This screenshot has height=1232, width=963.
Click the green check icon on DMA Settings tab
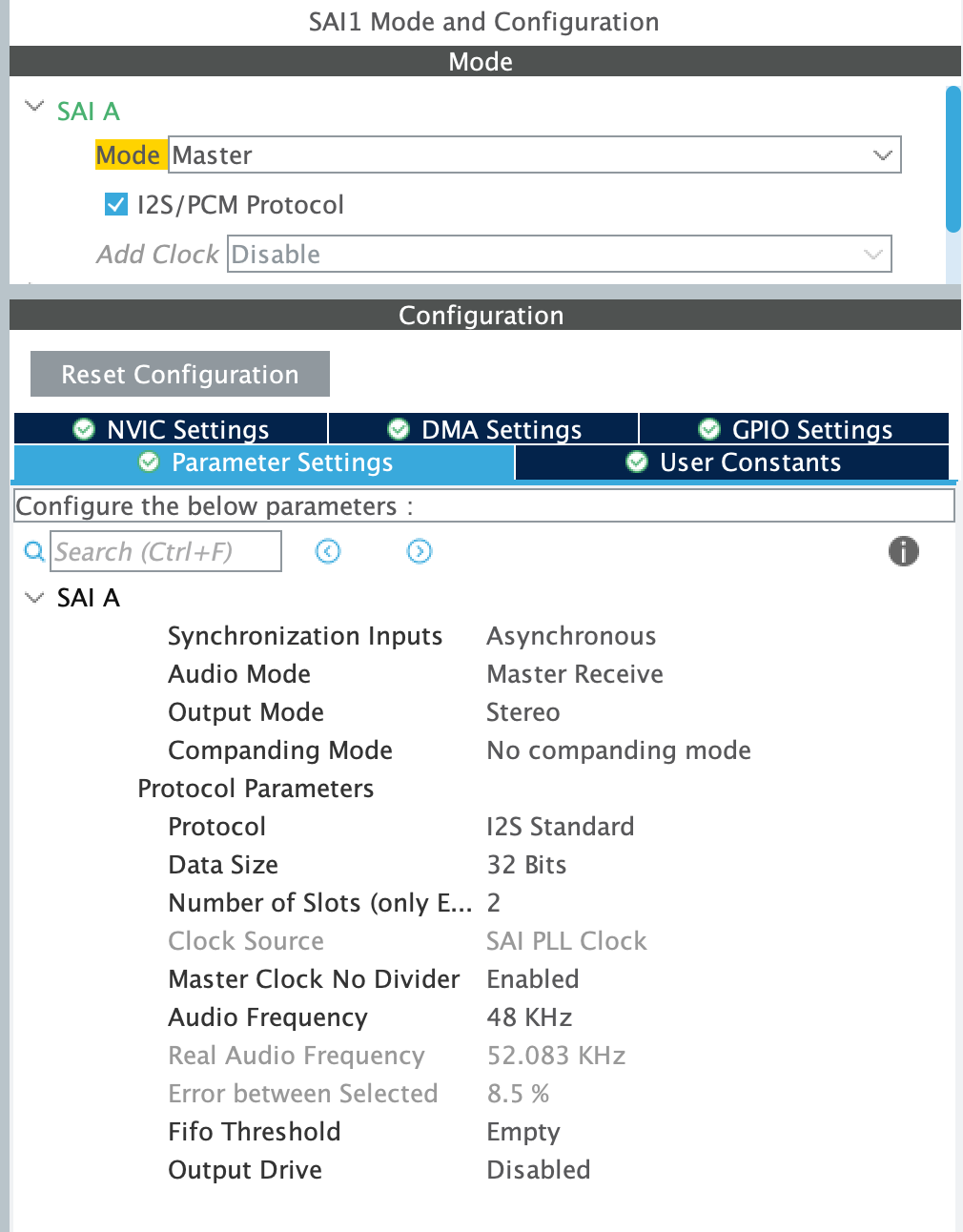[x=398, y=429]
